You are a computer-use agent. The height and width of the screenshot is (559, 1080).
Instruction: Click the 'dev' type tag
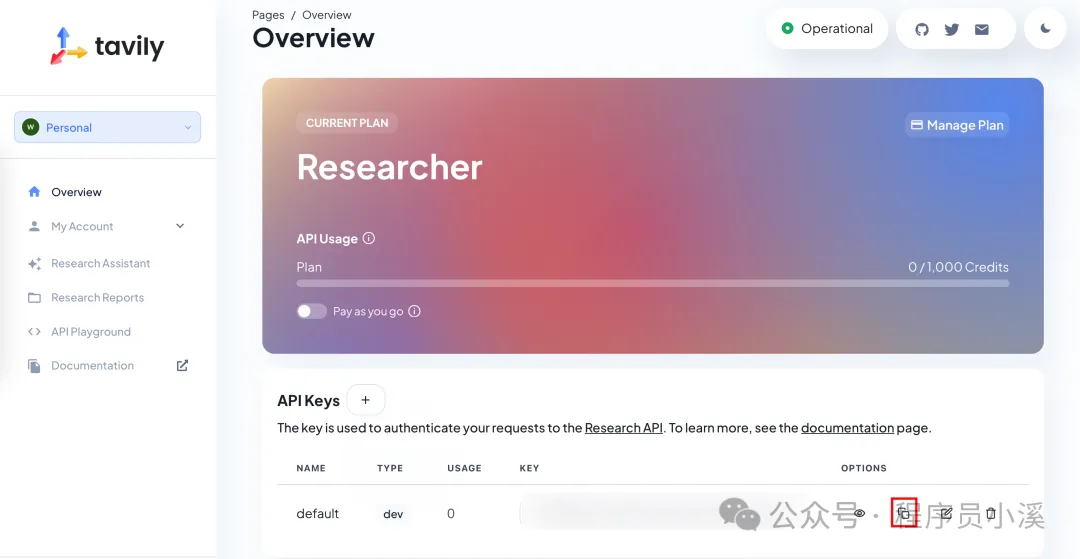click(x=393, y=514)
